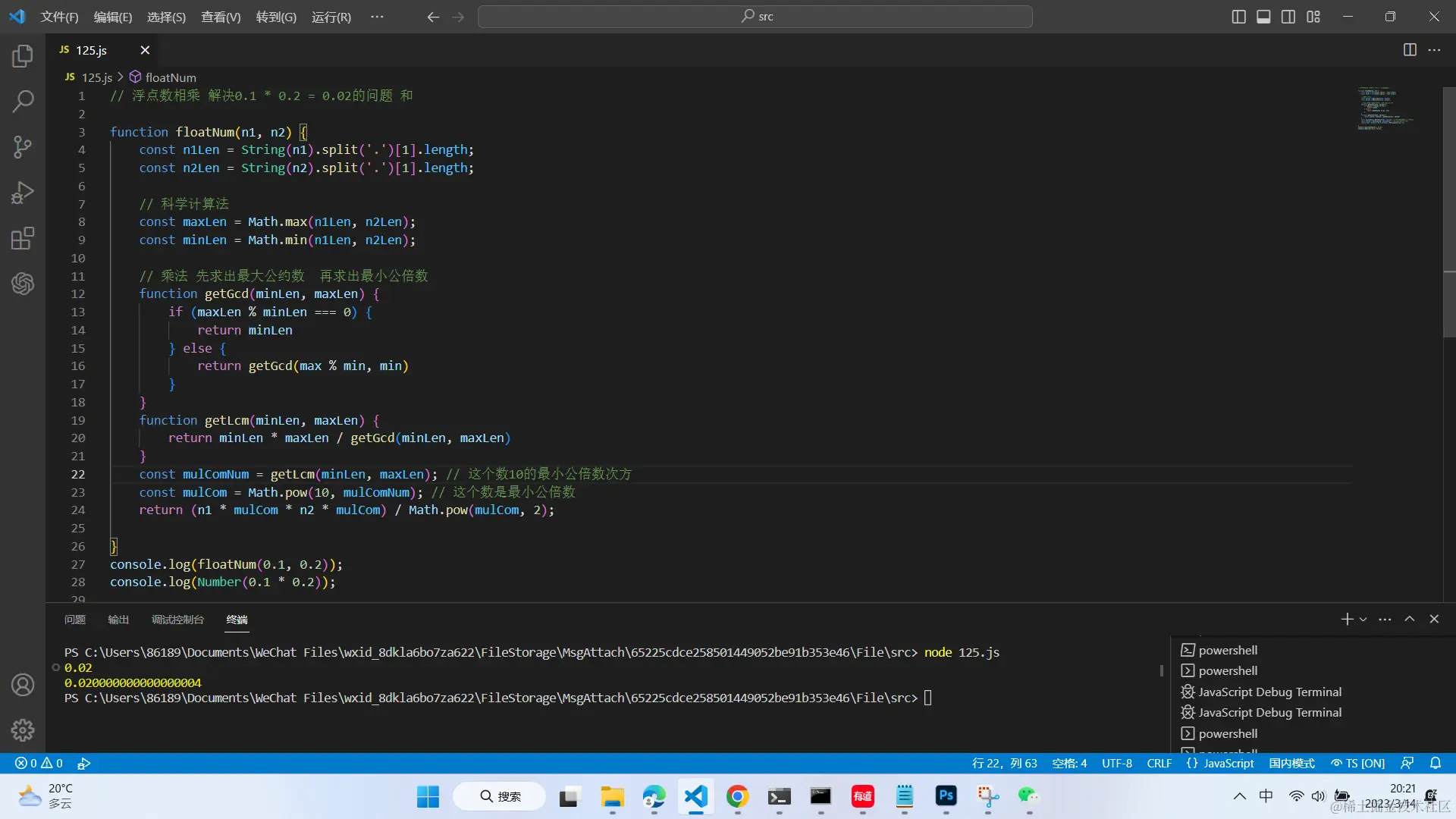Open Source Control view
The image size is (1456, 819).
(x=23, y=147)
